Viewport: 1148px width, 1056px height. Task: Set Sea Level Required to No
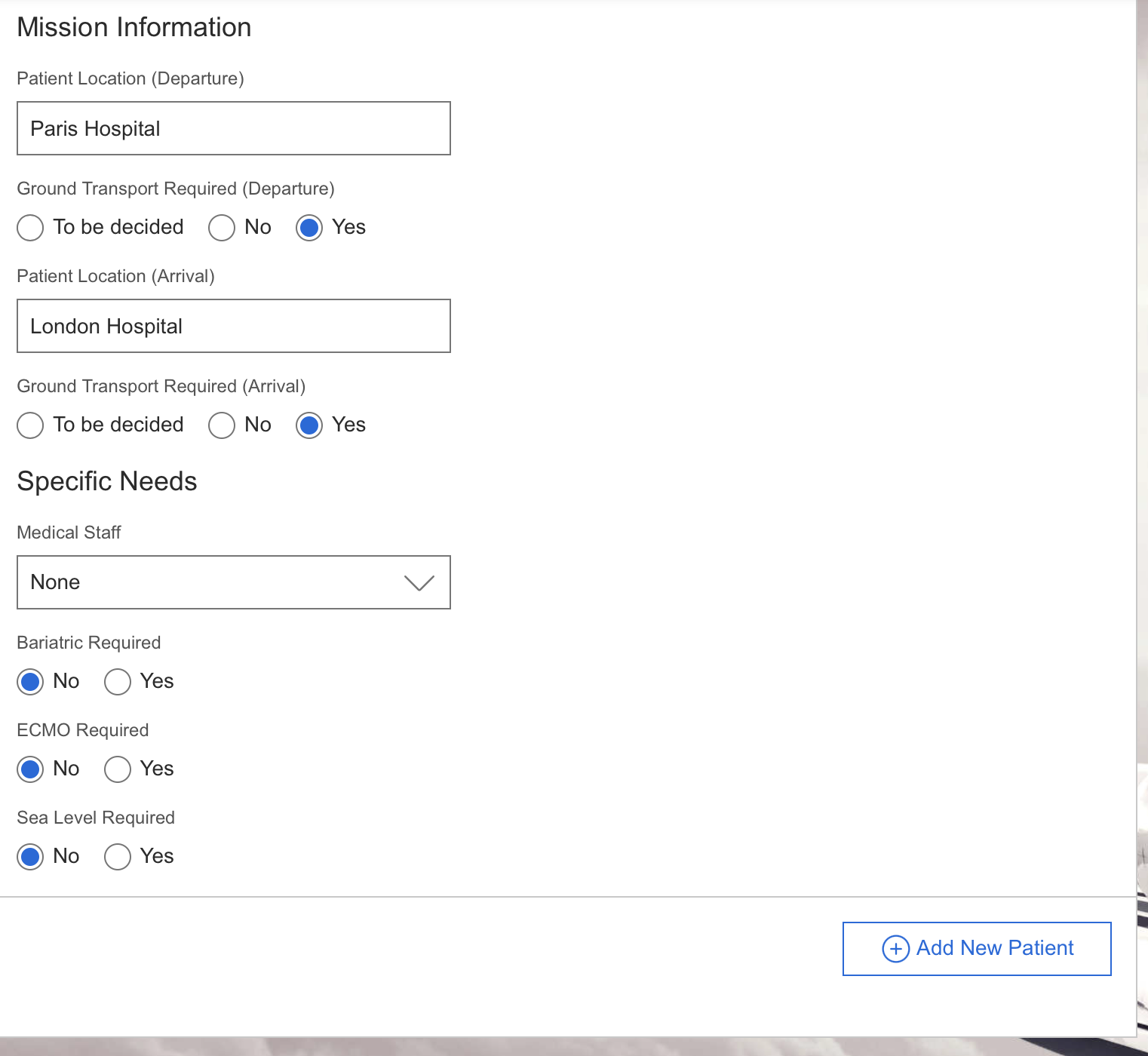click(30, 857)
